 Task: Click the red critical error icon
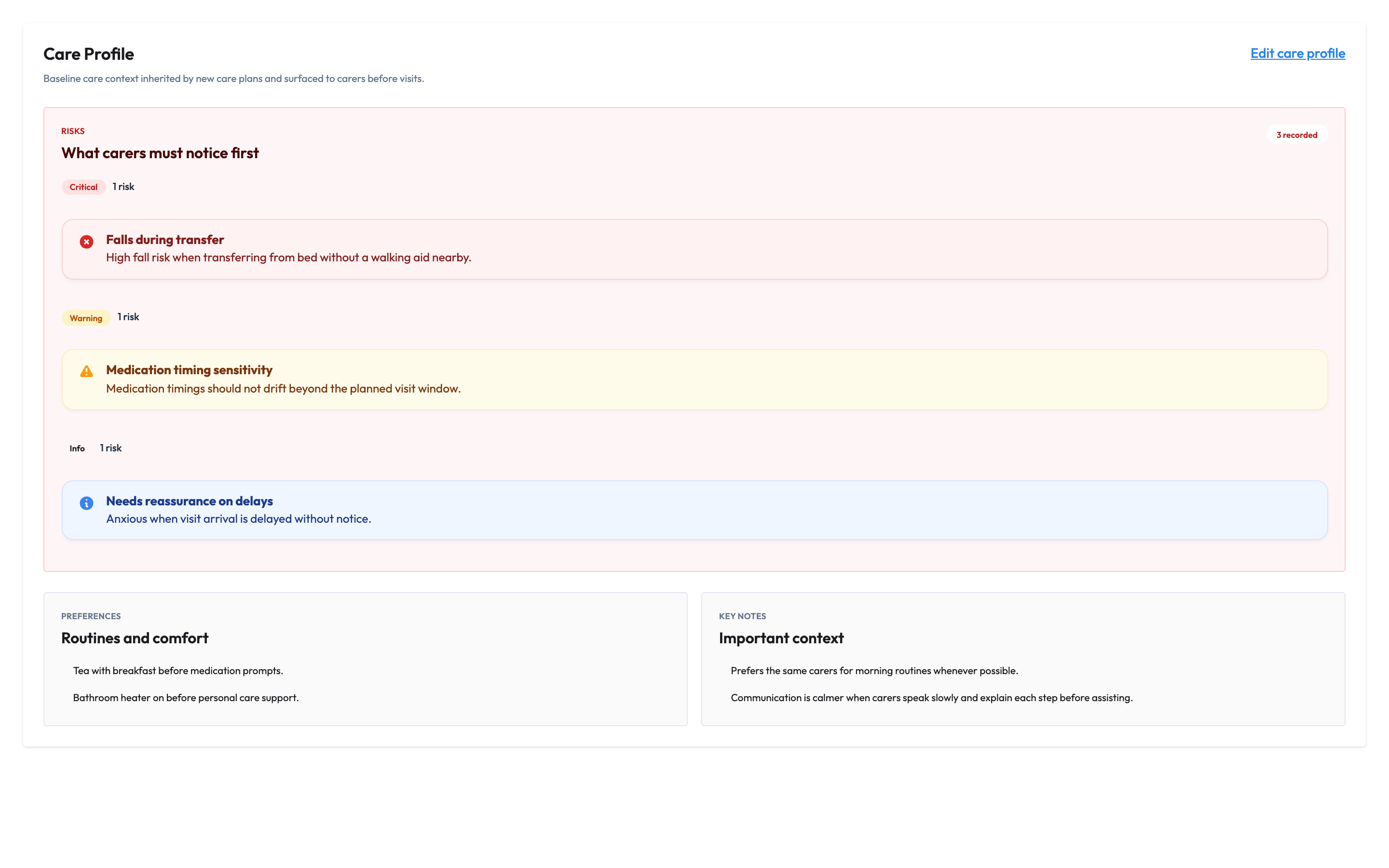click(x=87, y=242)
